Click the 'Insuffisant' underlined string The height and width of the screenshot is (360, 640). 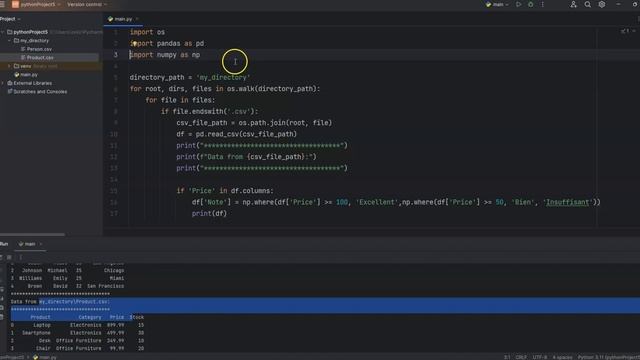(x=567, y=202)
